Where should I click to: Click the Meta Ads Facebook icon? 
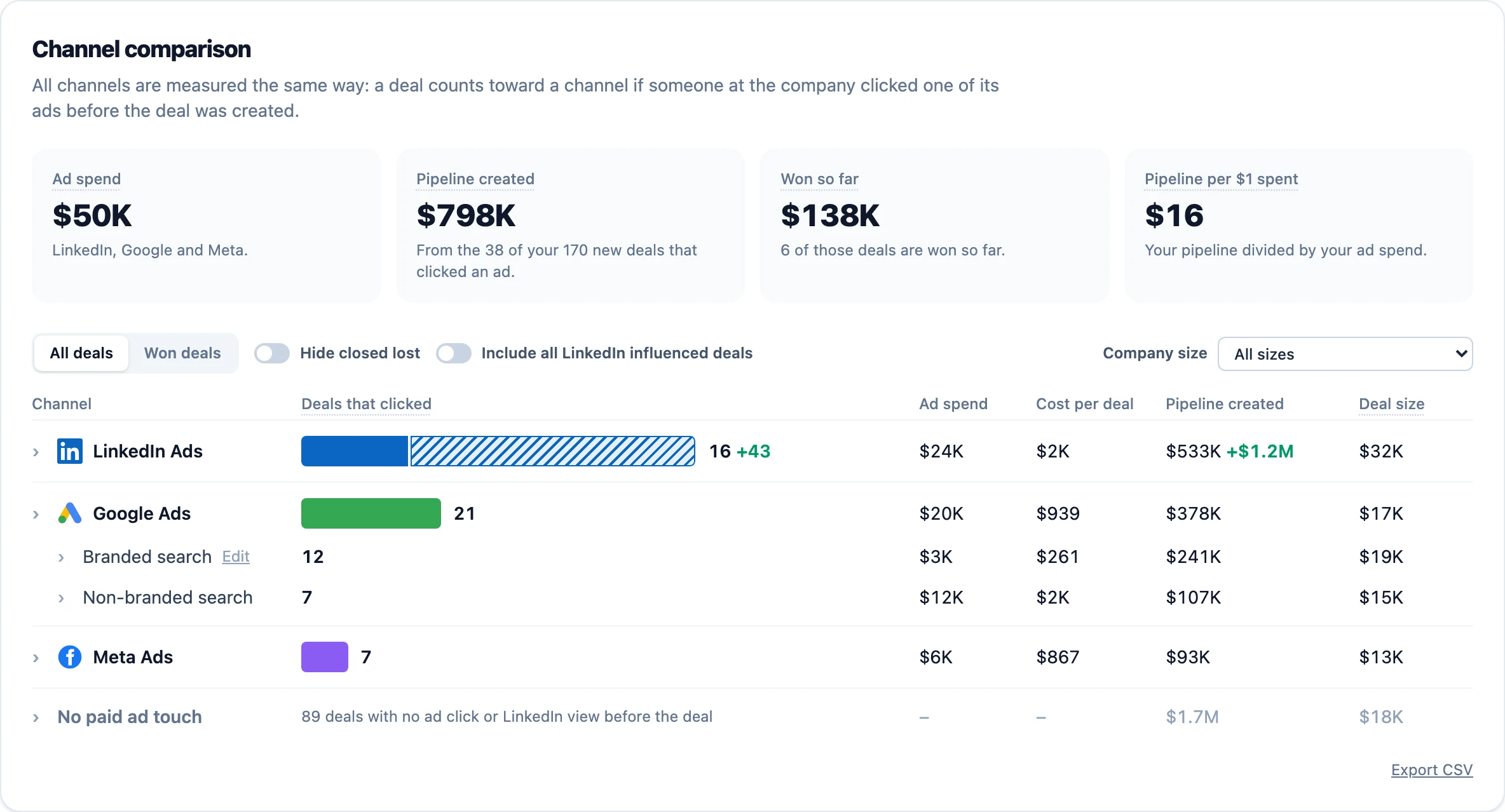pos(70,657)
